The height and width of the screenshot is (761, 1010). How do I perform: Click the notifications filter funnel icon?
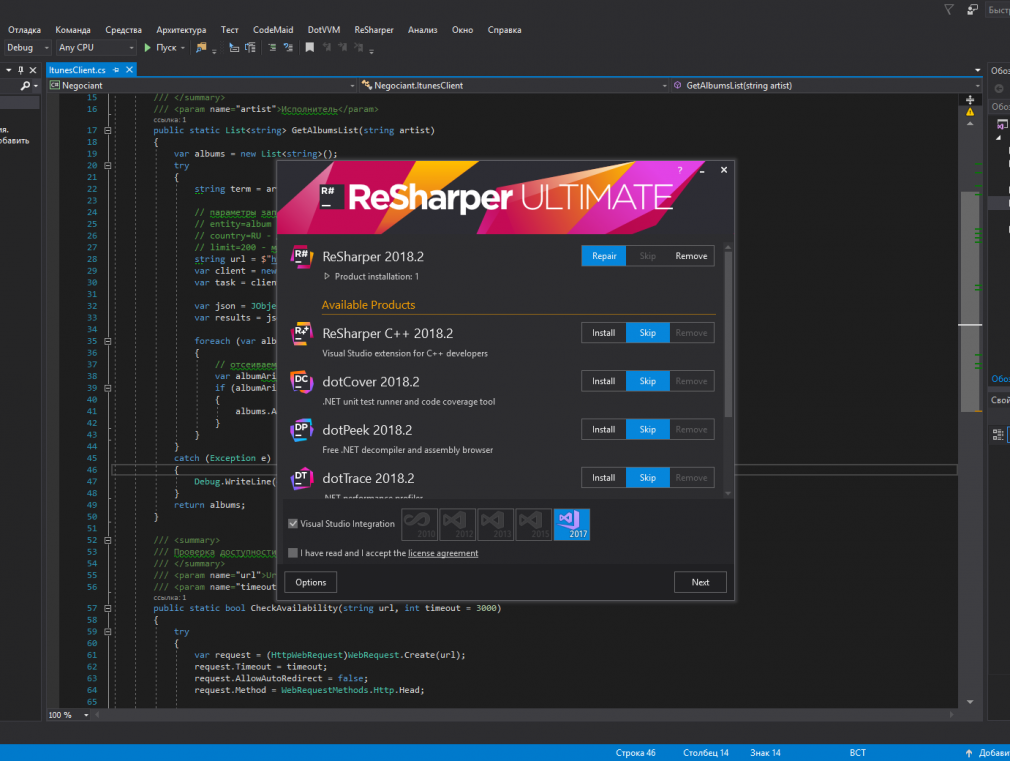[949, 9]
